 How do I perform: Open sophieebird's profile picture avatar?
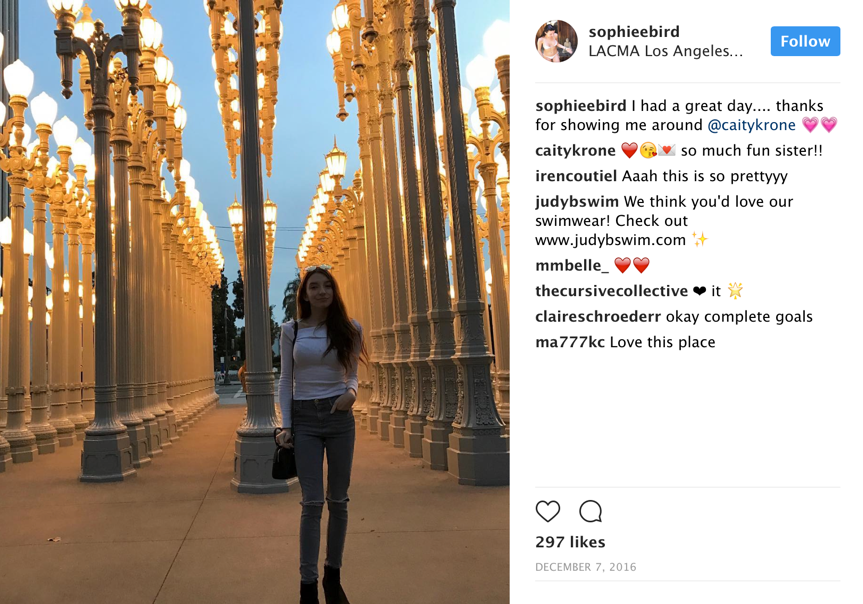click(556, 41)
